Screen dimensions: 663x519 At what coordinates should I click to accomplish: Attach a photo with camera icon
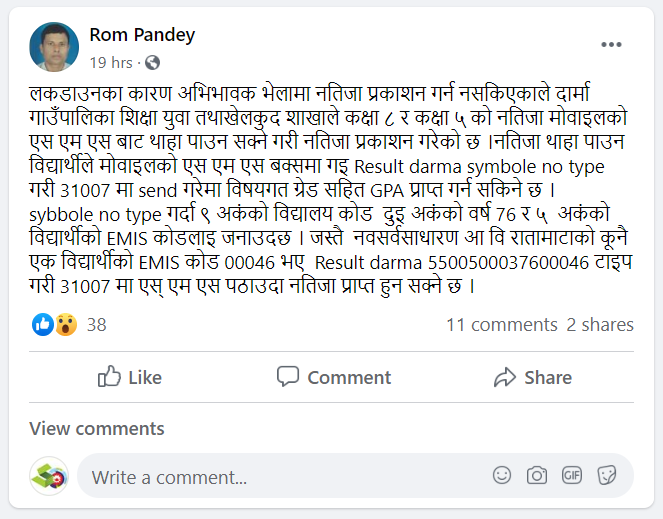(x=537, y=476)
